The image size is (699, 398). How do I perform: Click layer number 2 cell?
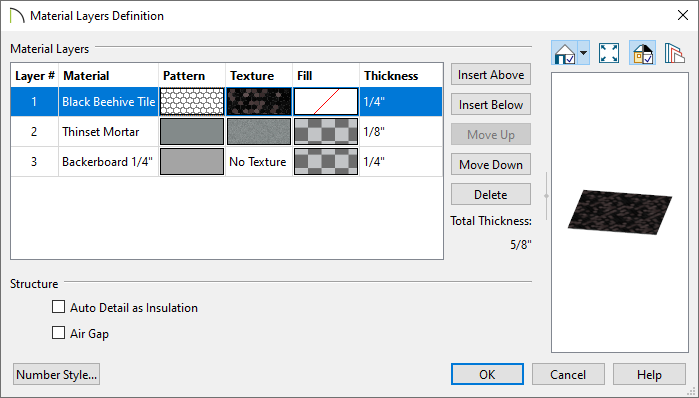coord(34,131)
